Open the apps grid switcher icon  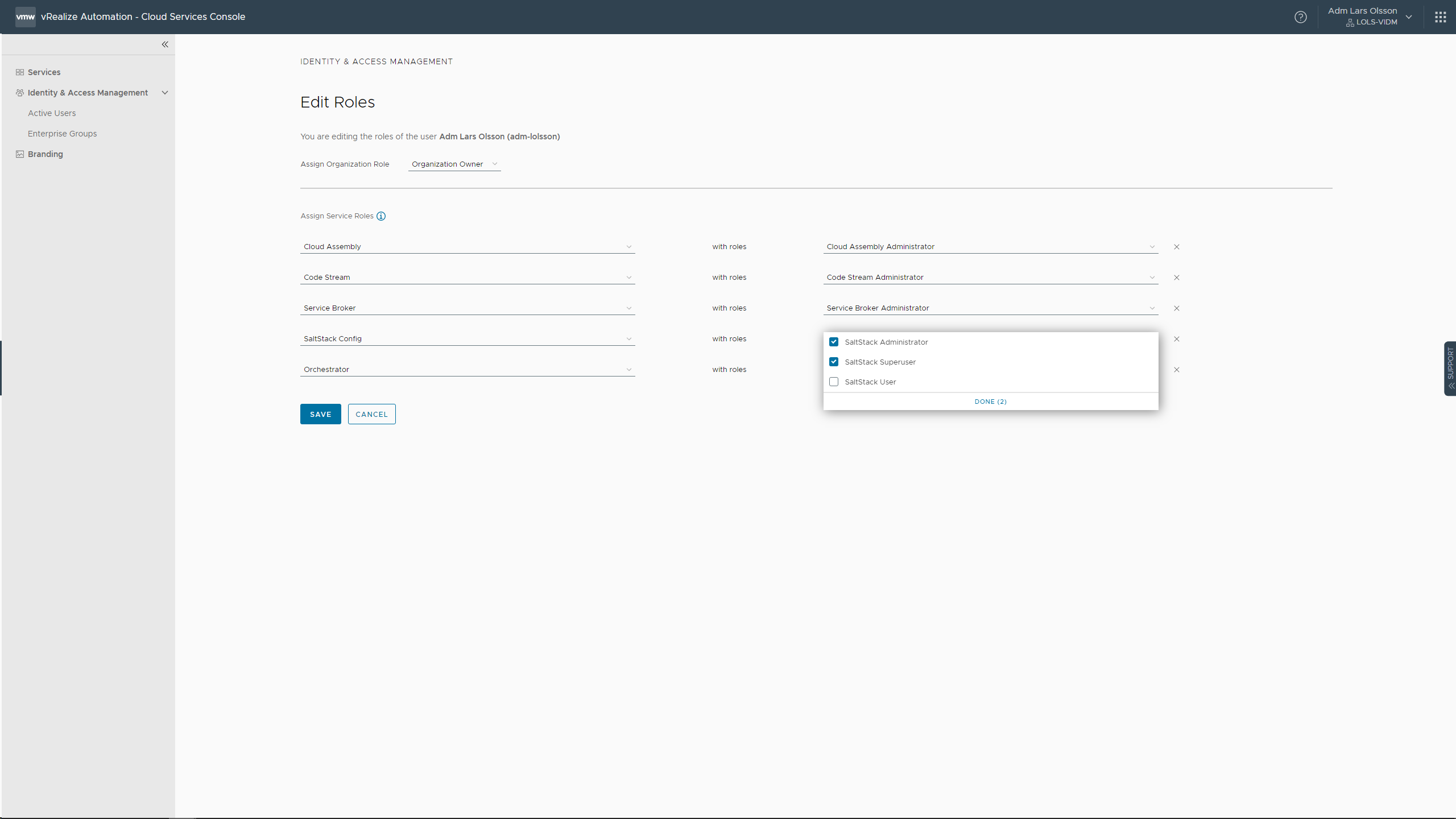point(1440,17)
